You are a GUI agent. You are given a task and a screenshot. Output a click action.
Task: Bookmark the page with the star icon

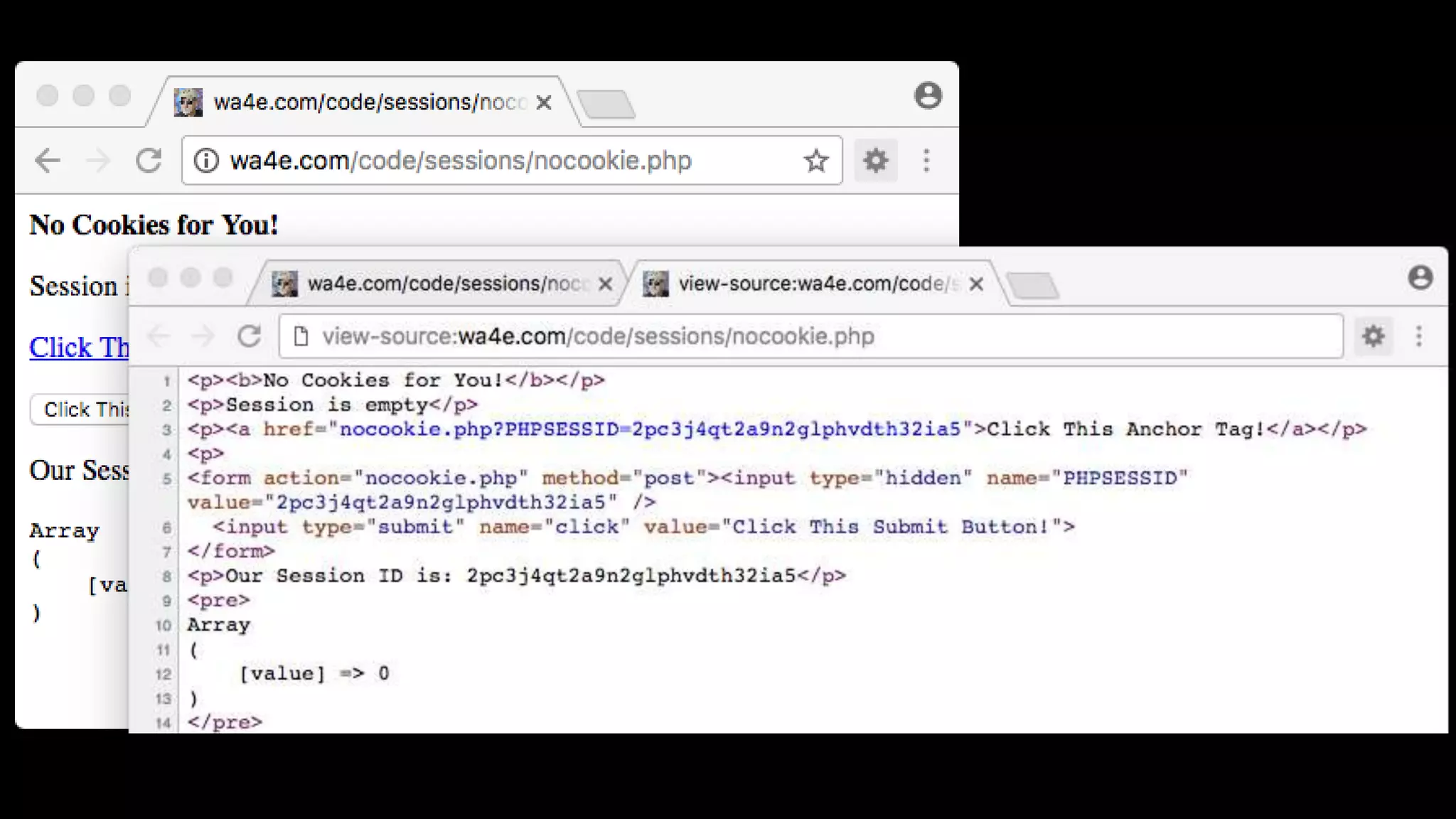pyautogui.click(x=816, y=161)
